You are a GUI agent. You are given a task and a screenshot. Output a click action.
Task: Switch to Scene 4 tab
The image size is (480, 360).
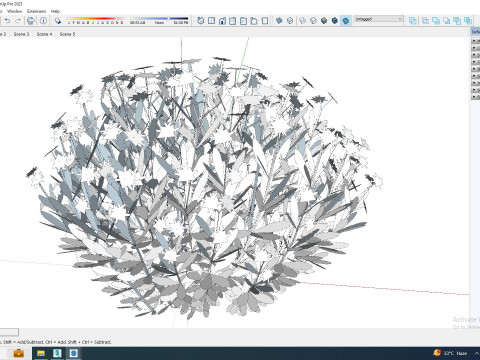pos(44,34)
